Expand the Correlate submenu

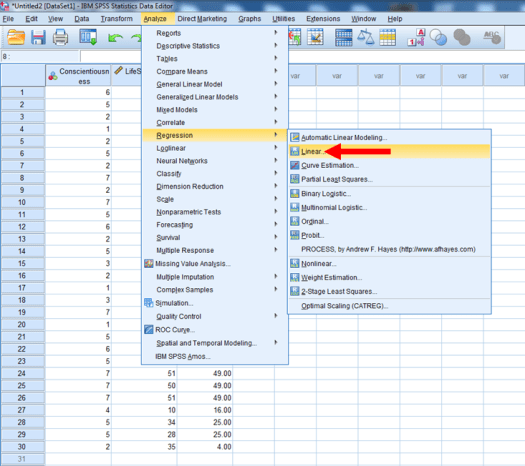tap(215, 123)
